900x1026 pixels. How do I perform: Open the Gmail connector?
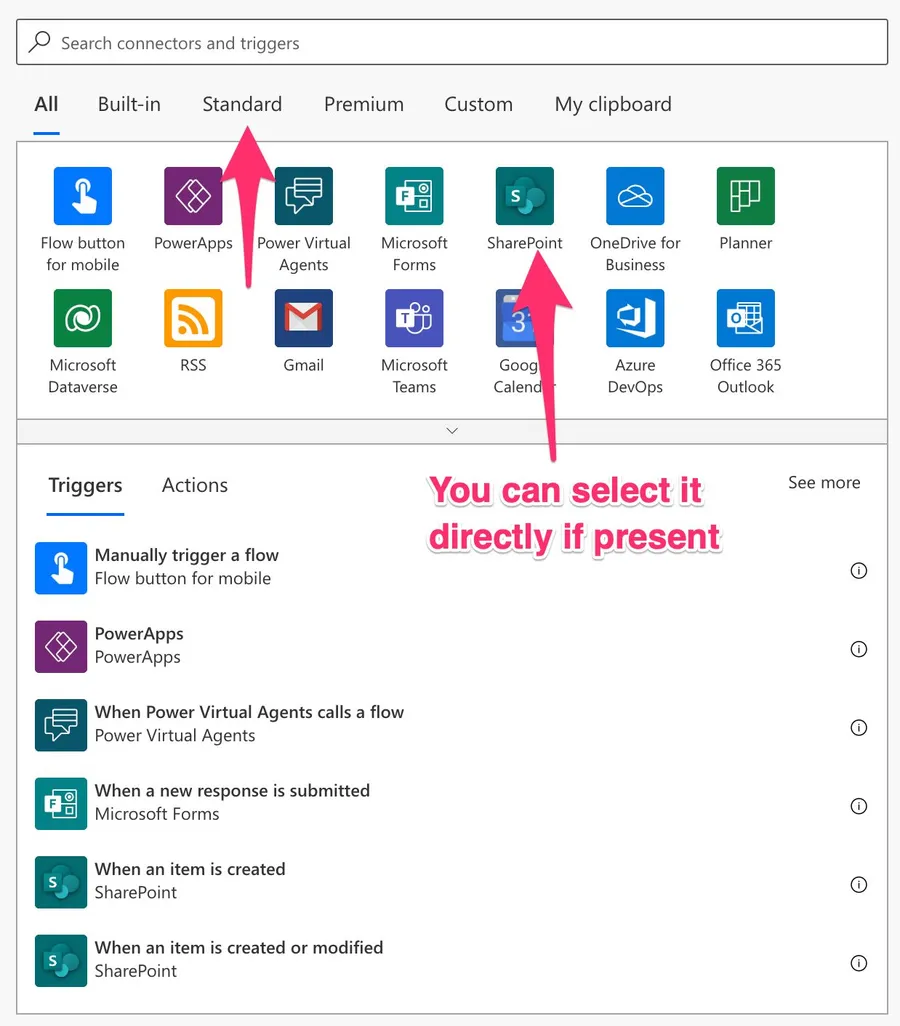pos(304,319)
